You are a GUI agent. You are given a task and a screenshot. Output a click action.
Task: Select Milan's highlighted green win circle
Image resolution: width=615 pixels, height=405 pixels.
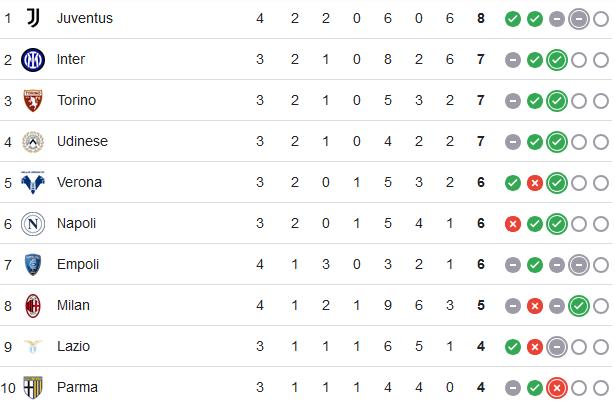(579, 306)
